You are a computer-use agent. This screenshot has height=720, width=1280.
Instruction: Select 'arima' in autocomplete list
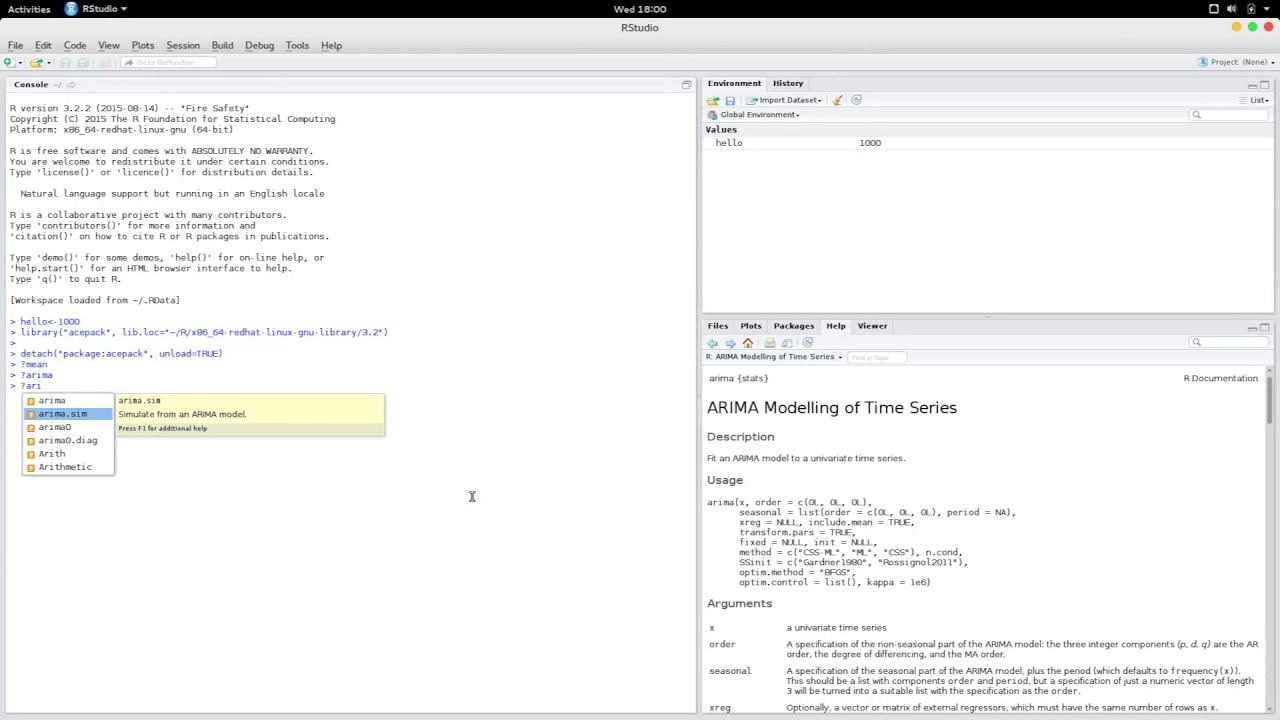click(68, 400)
